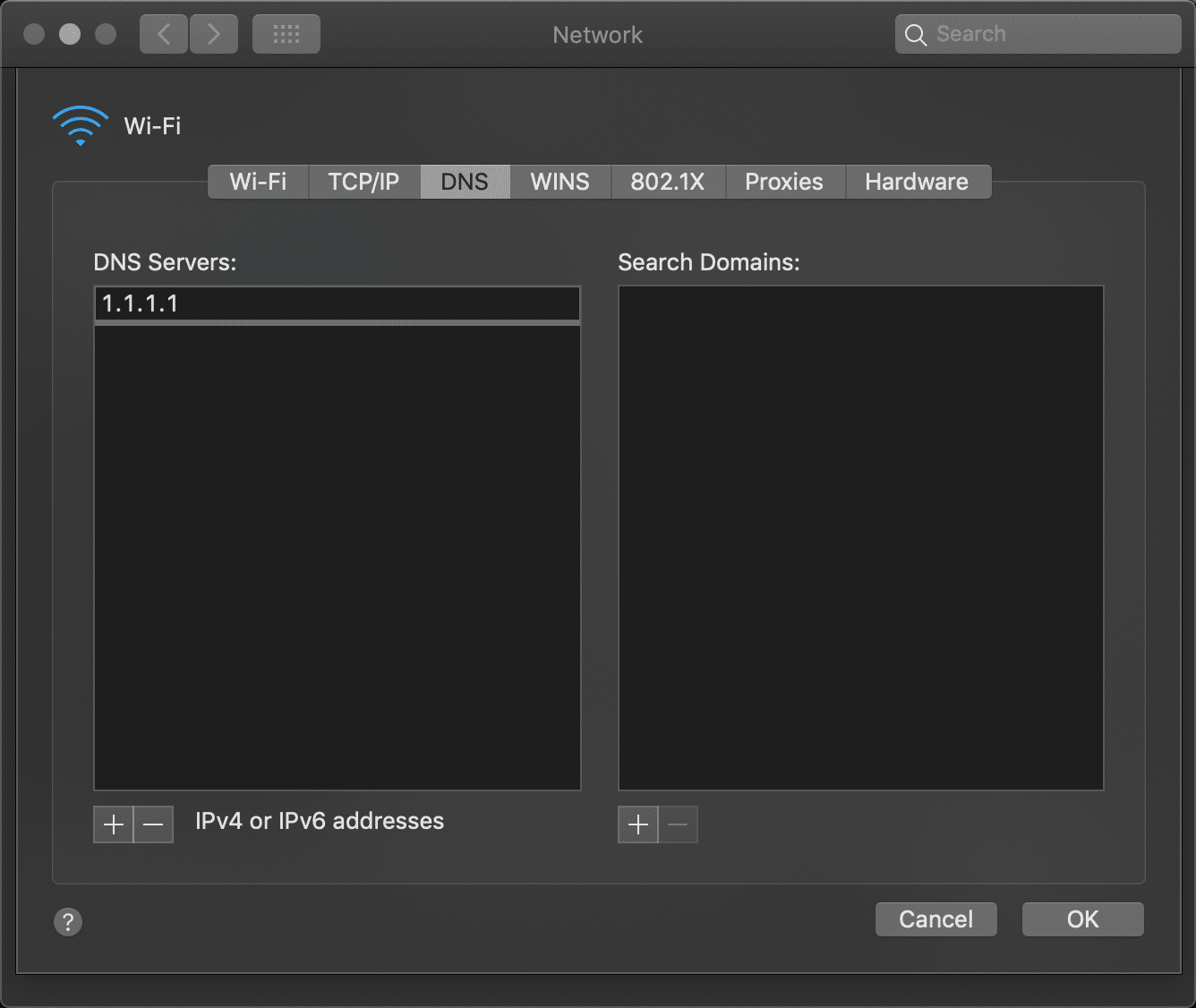1196x1008 pixels.
Task: Dismiss the sheet using Cancel
Action: pos(935,918)
